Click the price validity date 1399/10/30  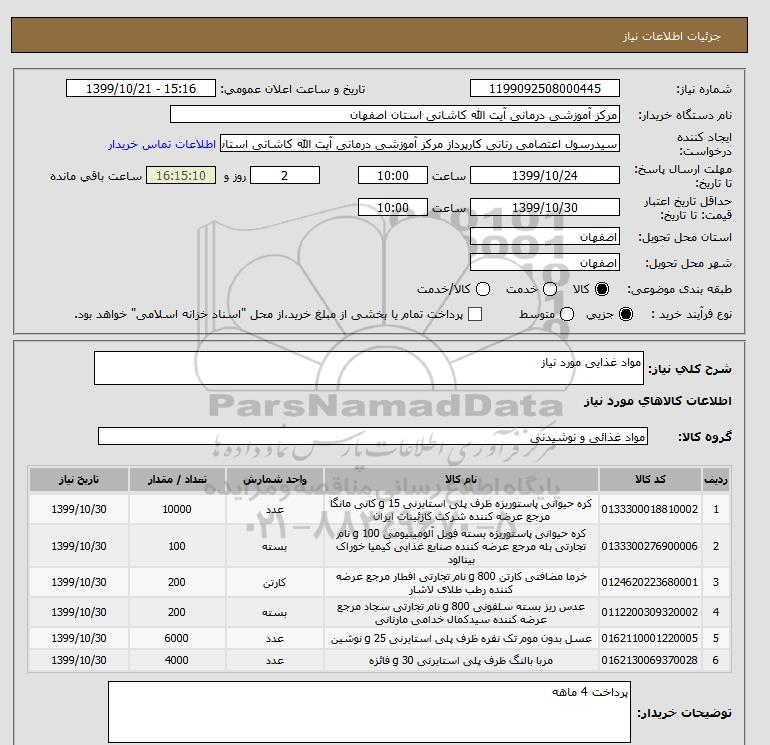[545, 207]
